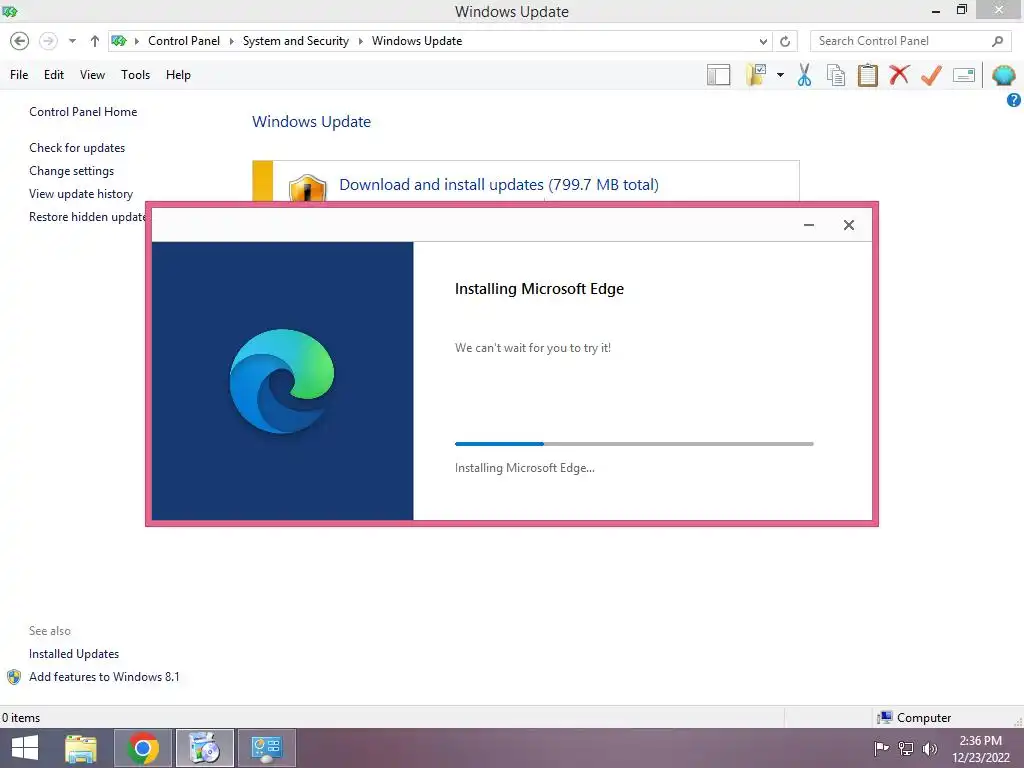The height and width of the screenshot is (768, 1024).
Task: Click the Forward navigation arrow
Action: point(48,41)
